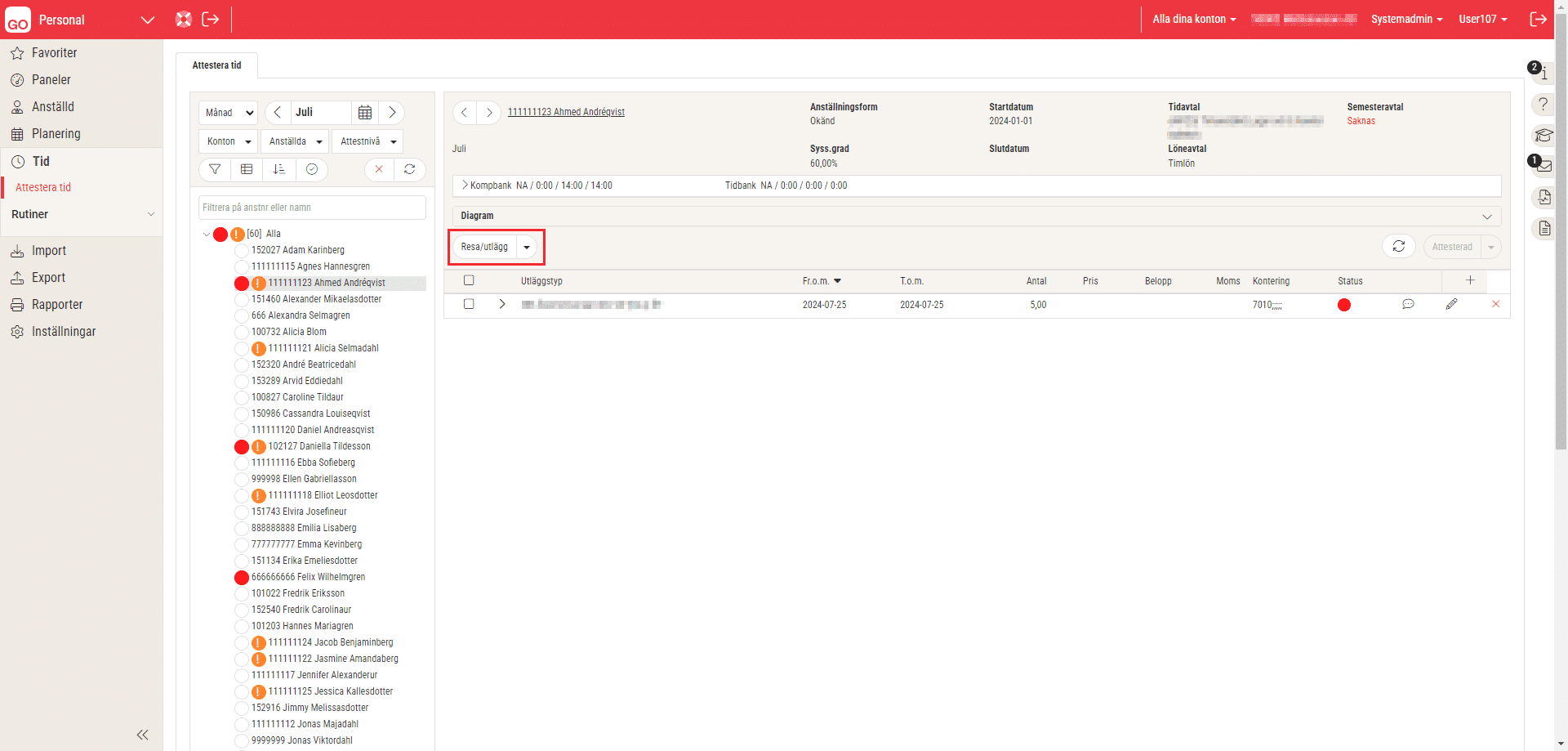Open Ahmed Andréqvist employee link
The image size is (1568, 751).
click(x=566, y=112)
